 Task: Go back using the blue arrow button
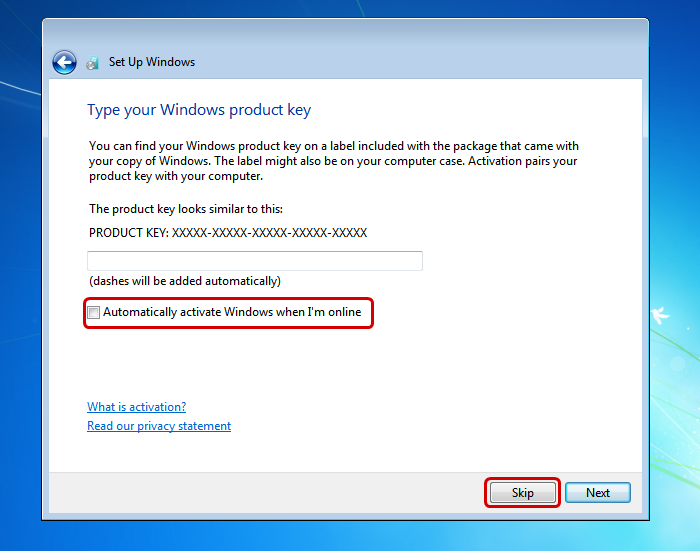point(64,62)
